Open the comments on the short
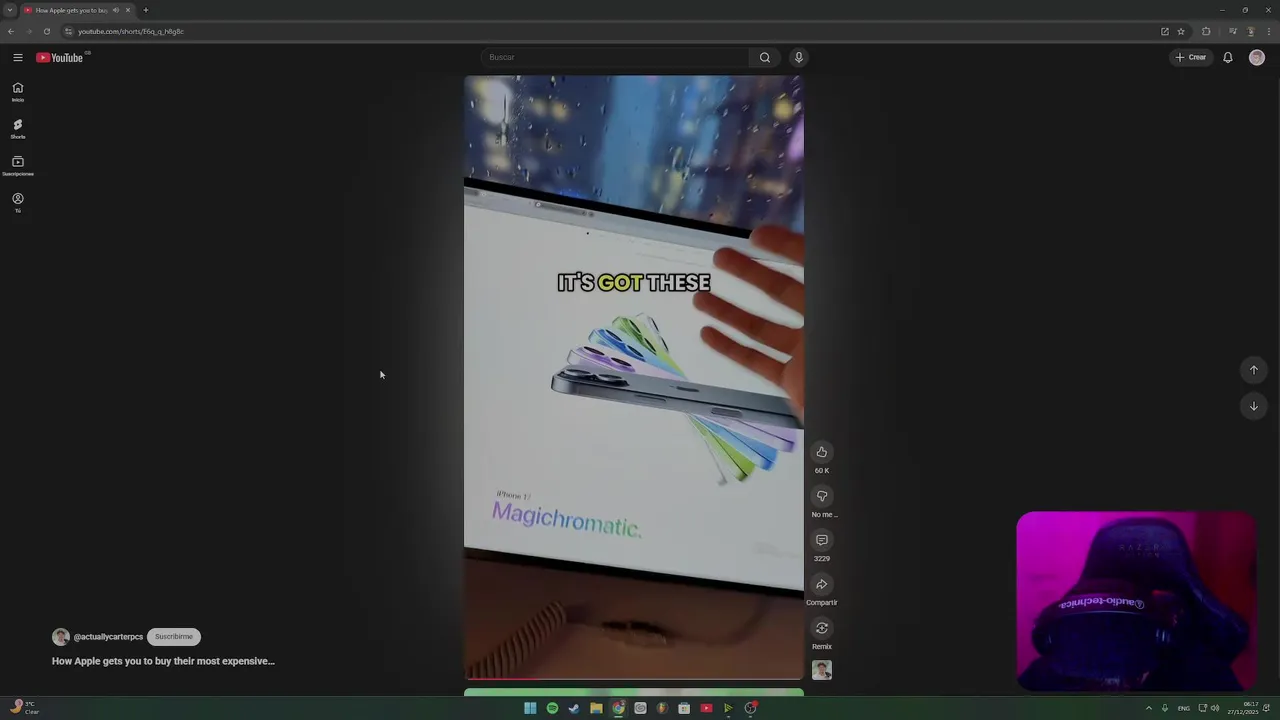The height and width of the screenshot is (720, 1280). tap(822, 540)
